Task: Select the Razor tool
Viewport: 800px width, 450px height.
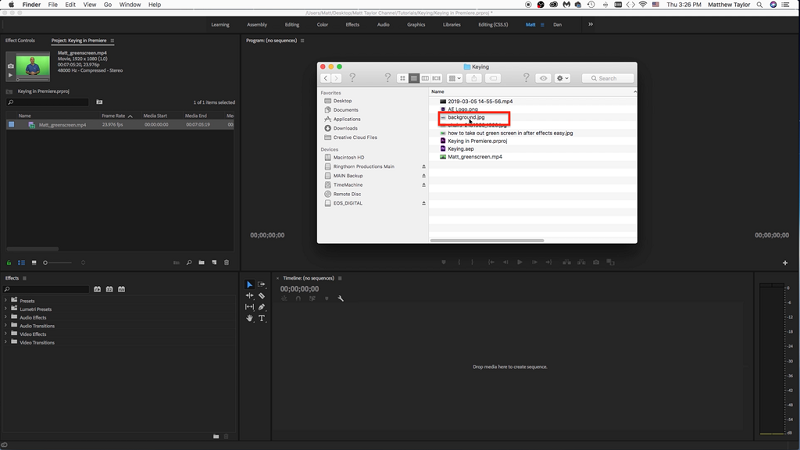Action: click(262, 295)
